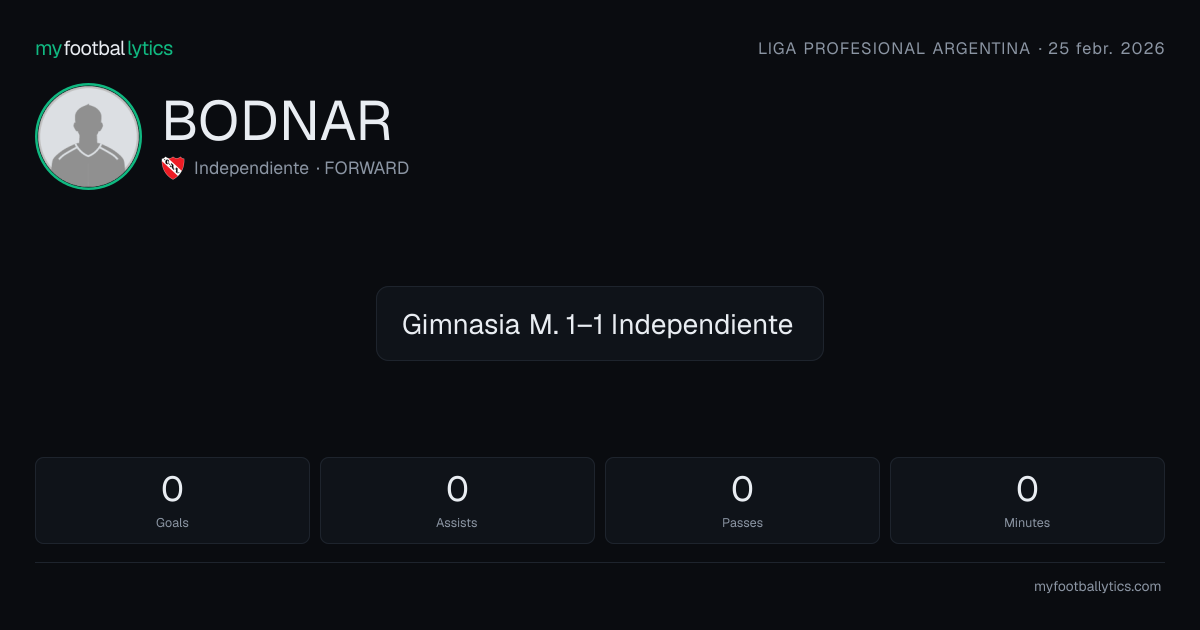
Task: Click the zero value in Minutes
Action: 1027,489
